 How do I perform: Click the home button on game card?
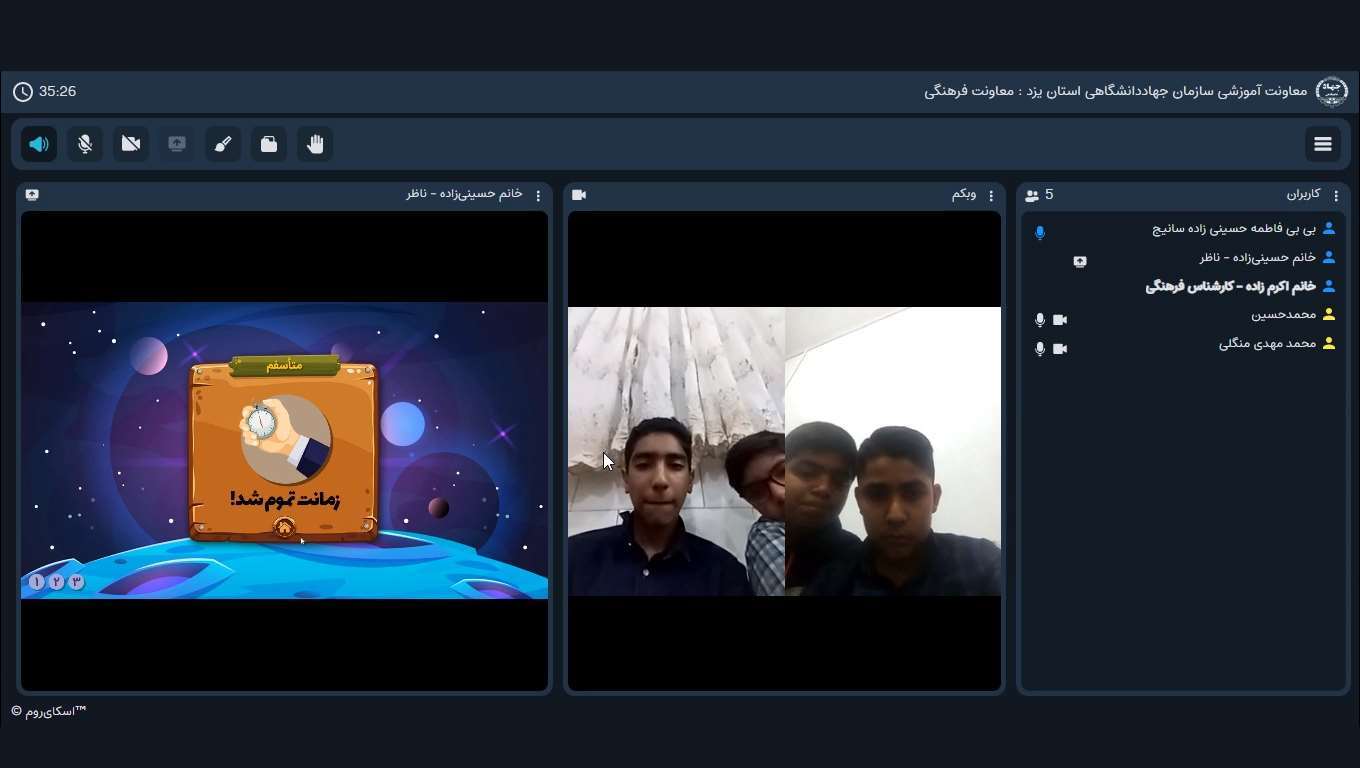click(285, 527)
